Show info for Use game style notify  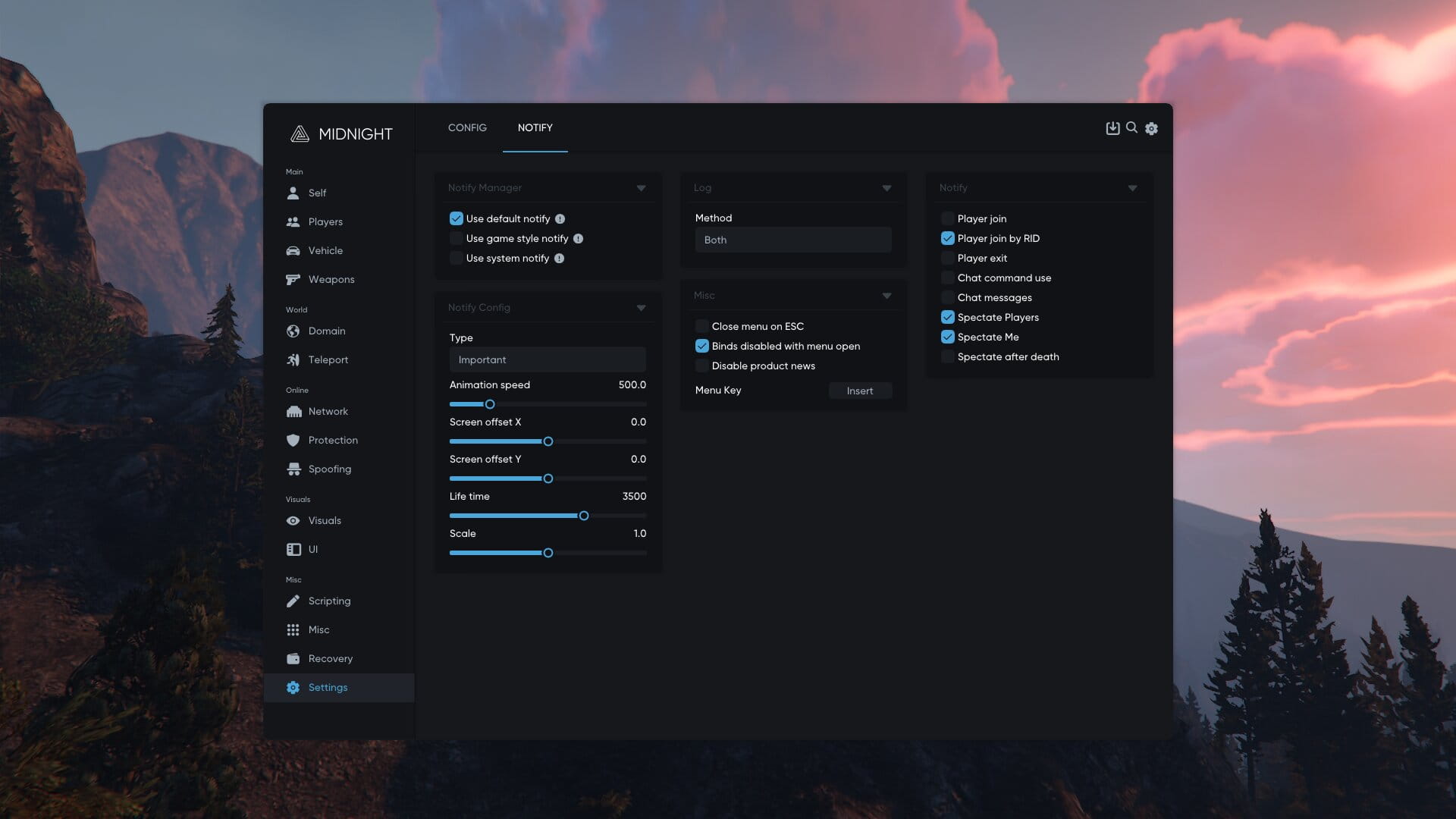pos(578,239)
